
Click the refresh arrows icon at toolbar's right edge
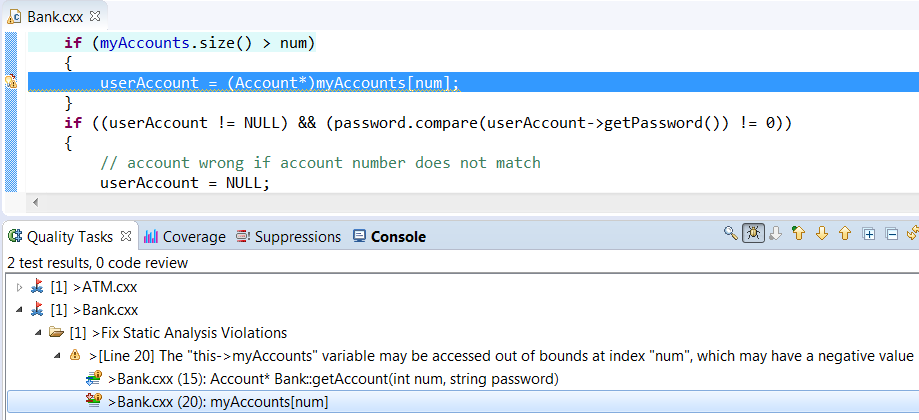click(x=913, y=234)
